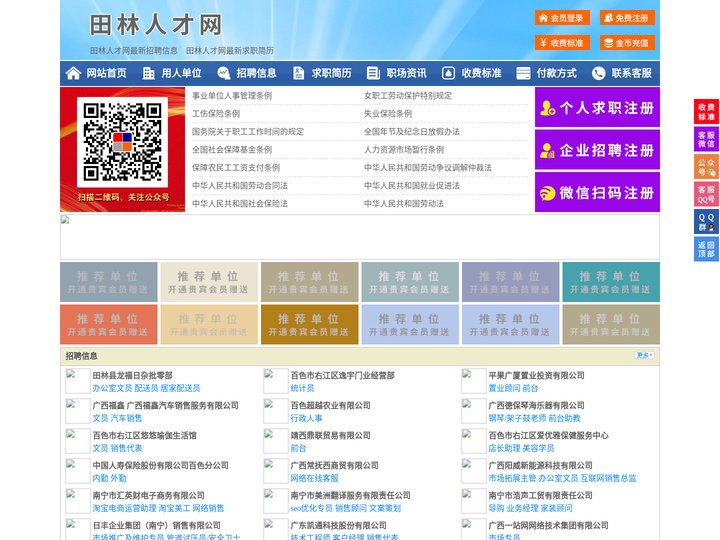Click 免费注册 free registration button

[x=627, y=18]
